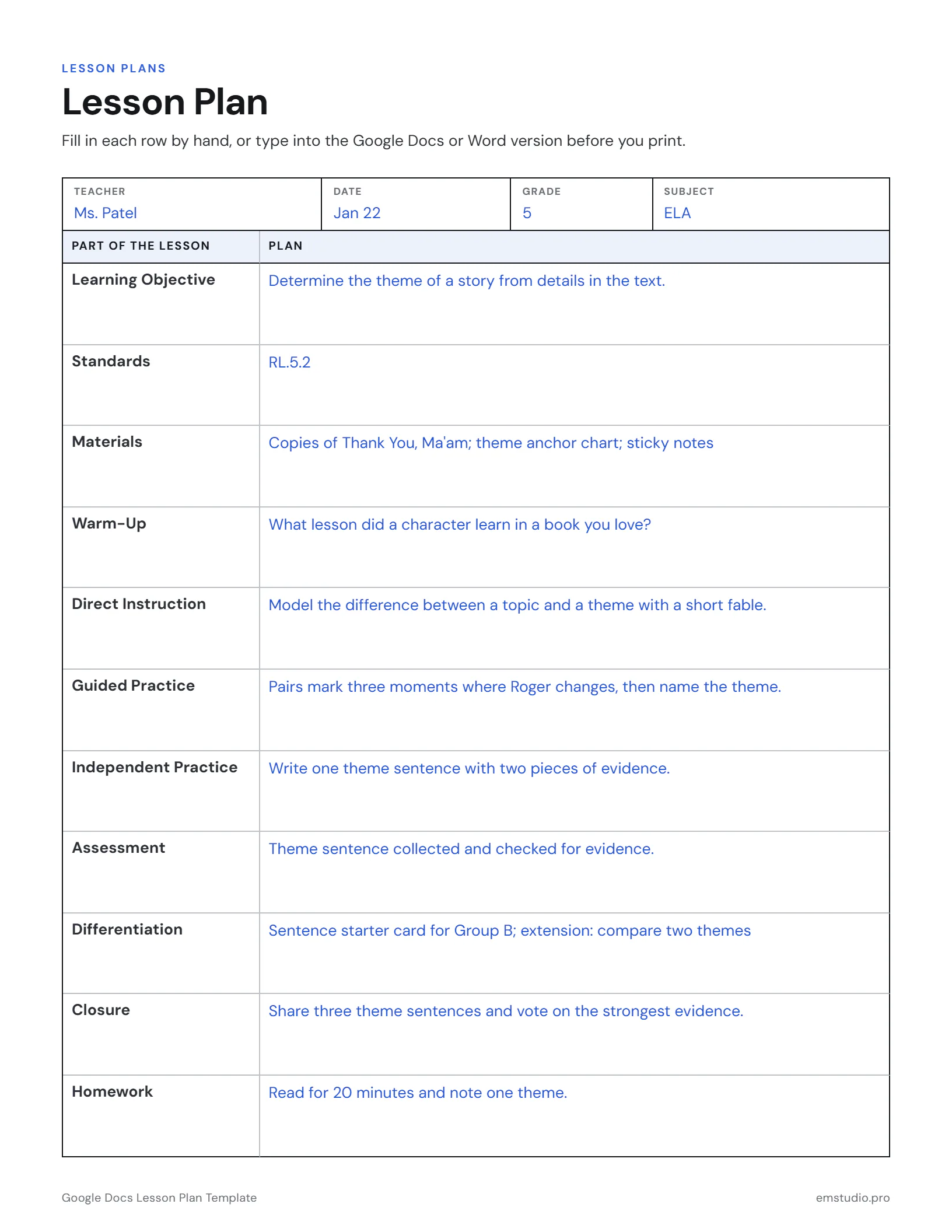The width and height of the screenshot is (952, 1232).
Task: Click the 'Guided Practice' row label
Action: (x=133, y=685)
